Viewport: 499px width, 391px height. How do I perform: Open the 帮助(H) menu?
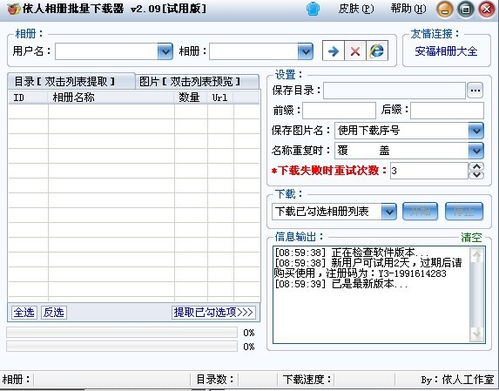[x=408, y=9]
